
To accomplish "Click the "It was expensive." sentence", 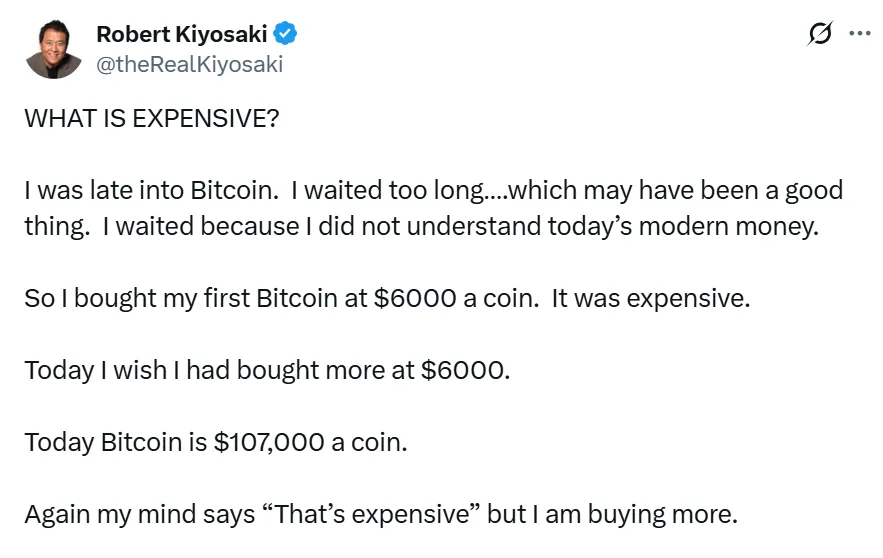I will tap(650, 298).
